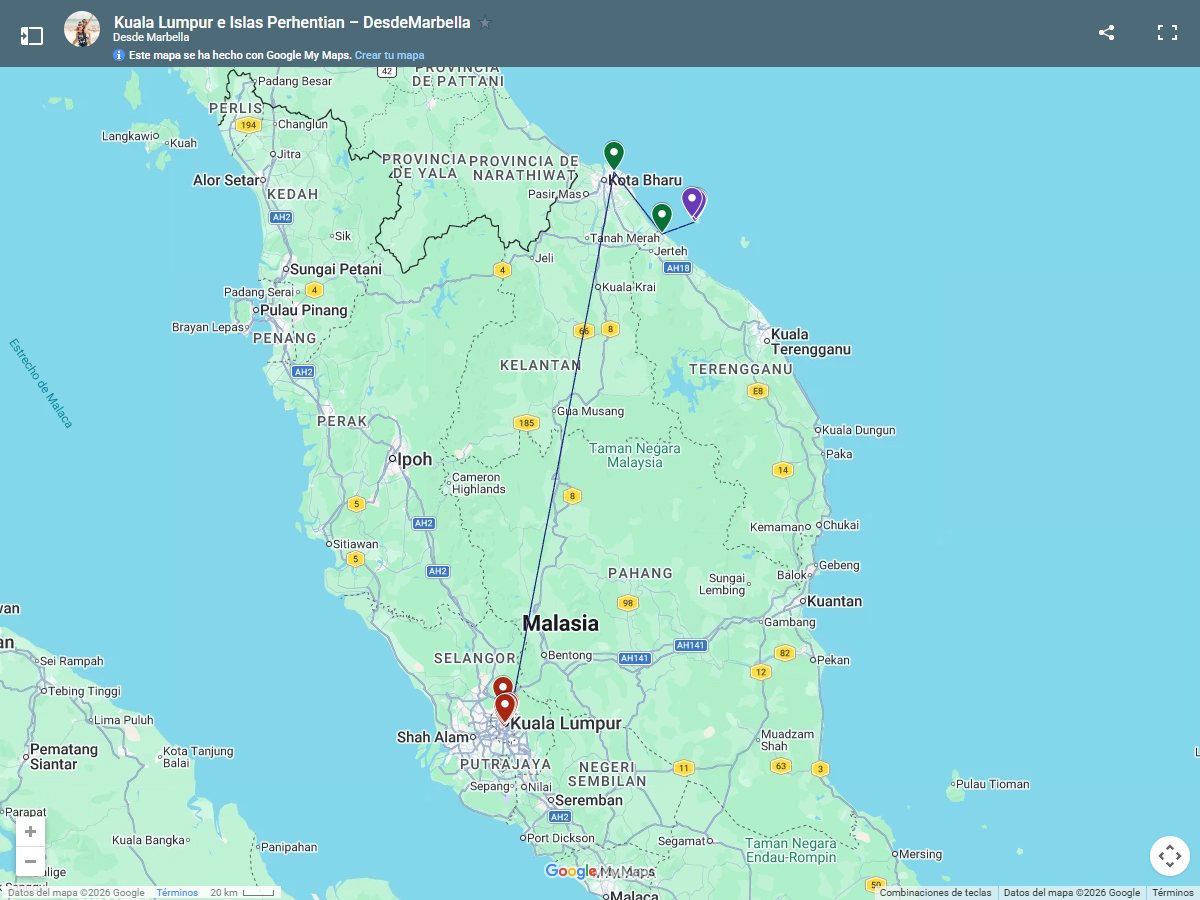1200x900 pixels.
Task: Open the 'Crear tu mapa' link
Action: tap(389, 55)
